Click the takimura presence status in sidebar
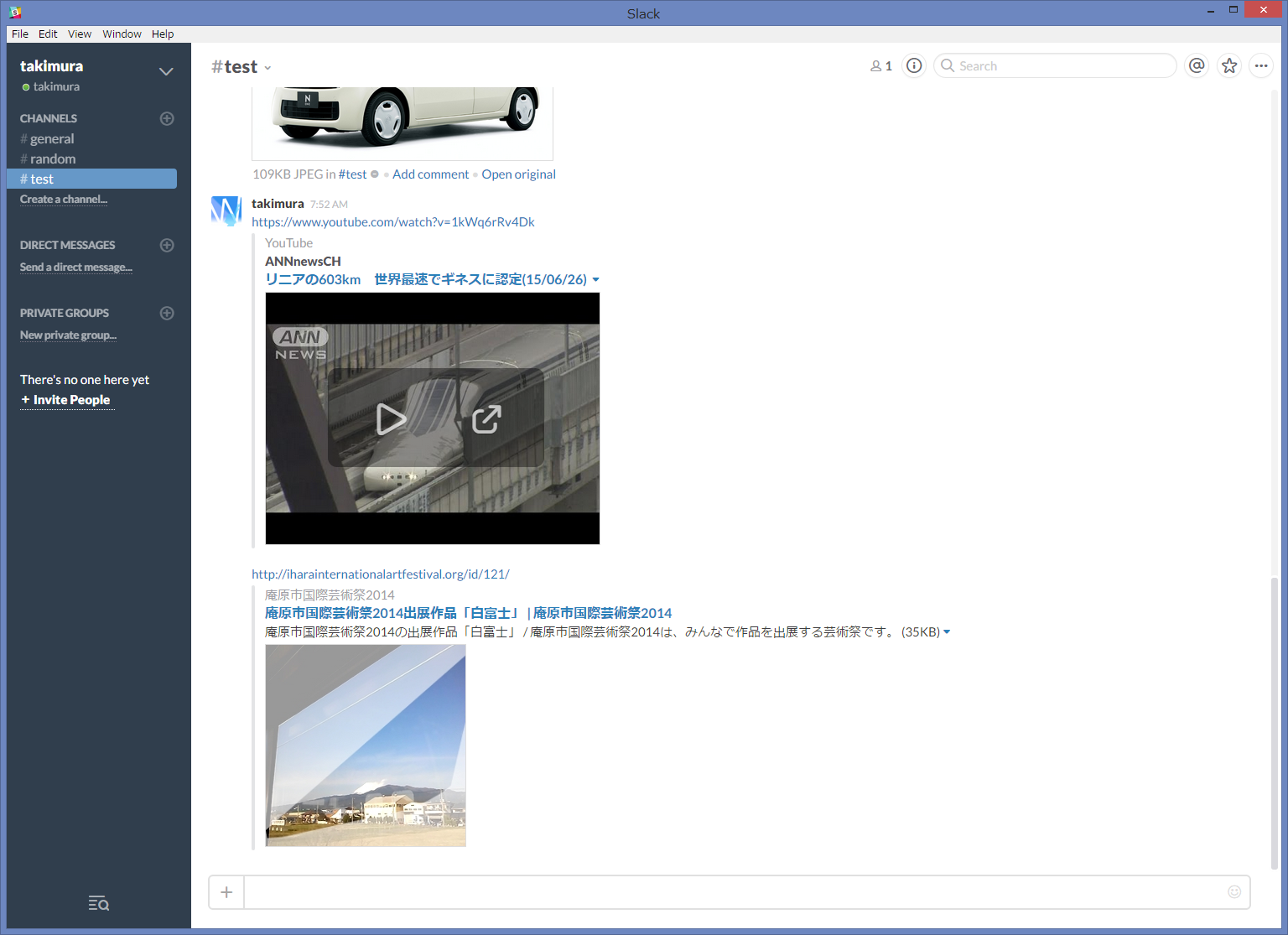This screenshot has width=1288, height=935. pyautogui.click(x=51, y=86)
